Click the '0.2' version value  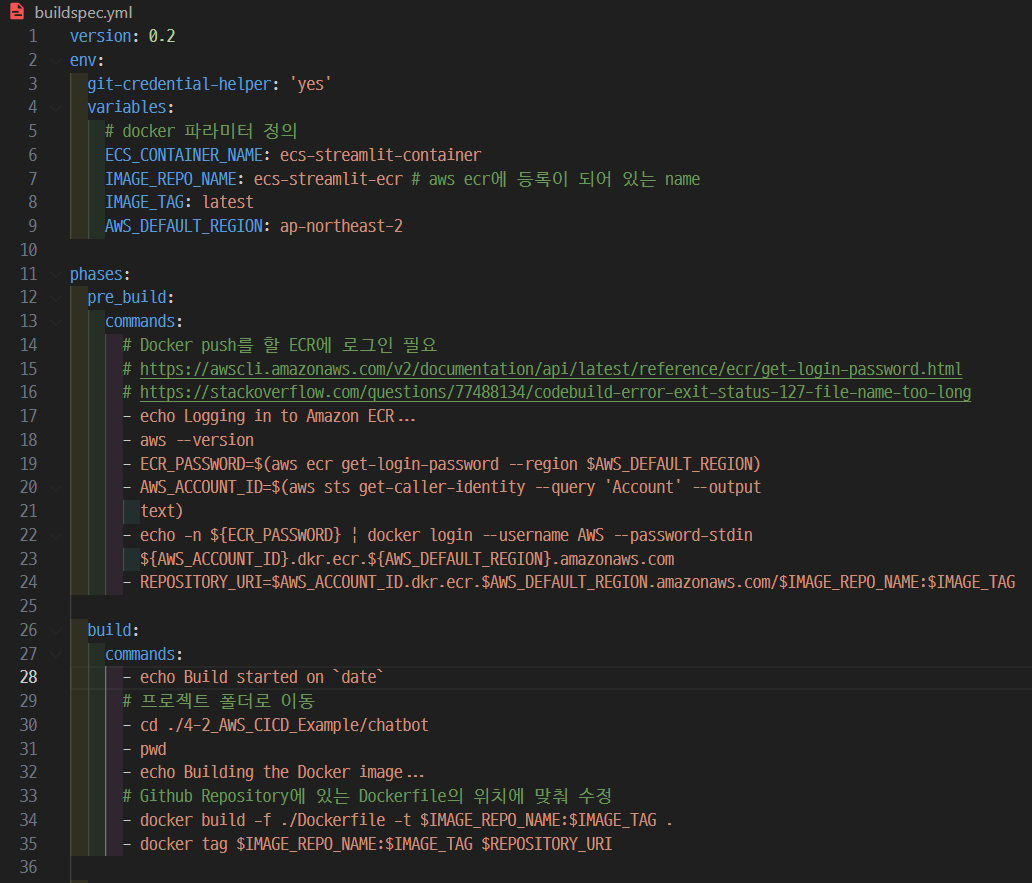162,36
